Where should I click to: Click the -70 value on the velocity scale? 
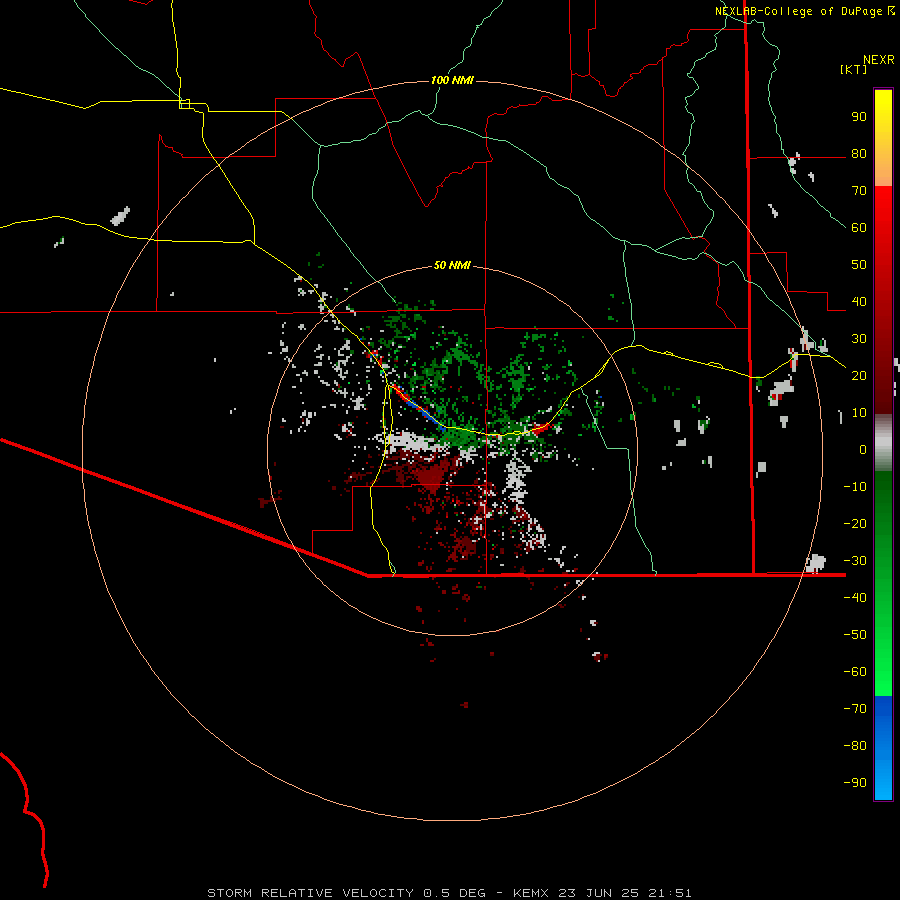tap(855, 708)
